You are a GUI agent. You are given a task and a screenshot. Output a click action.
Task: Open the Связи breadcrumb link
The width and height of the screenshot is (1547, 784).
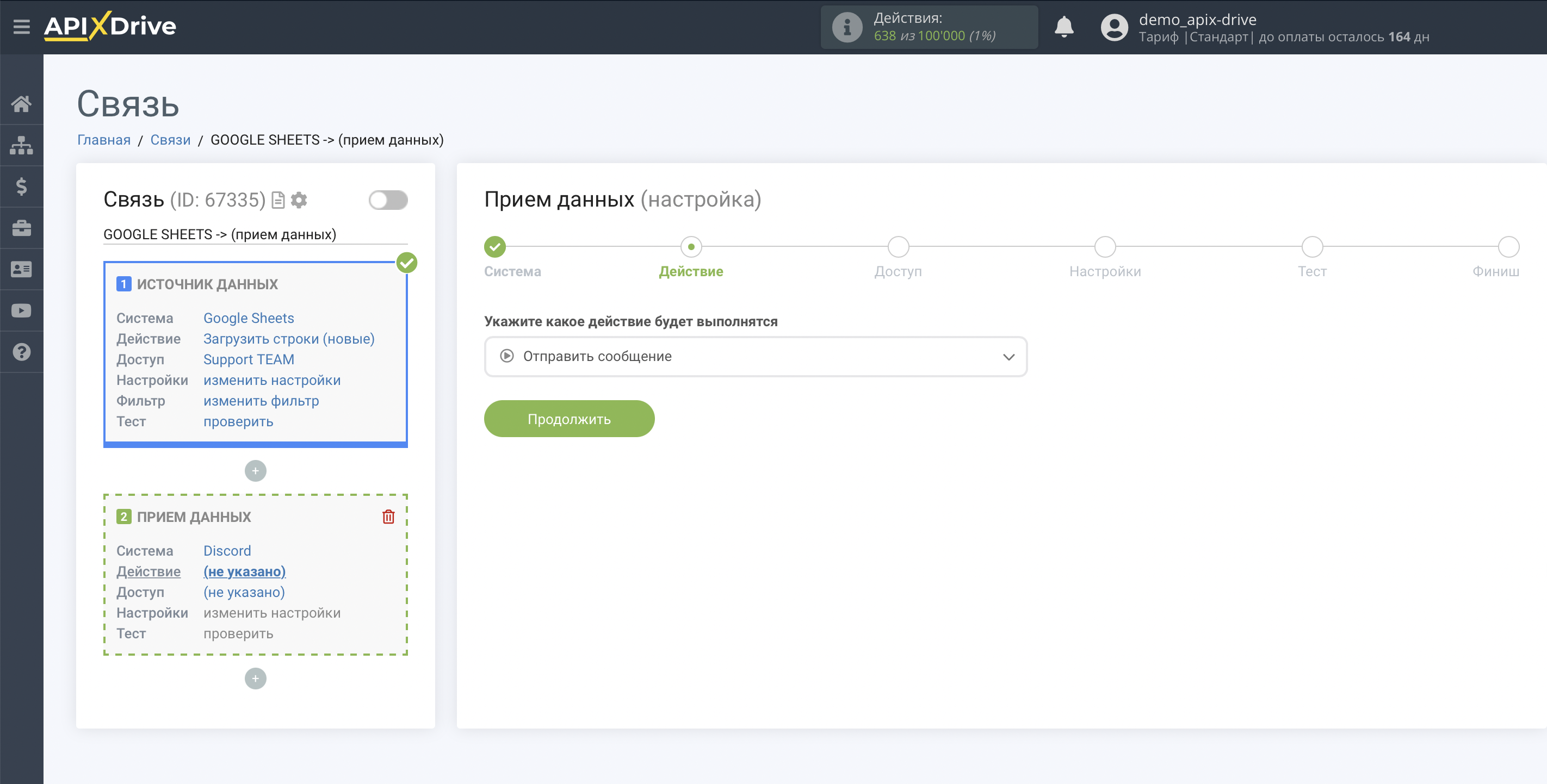pos(171,140)
